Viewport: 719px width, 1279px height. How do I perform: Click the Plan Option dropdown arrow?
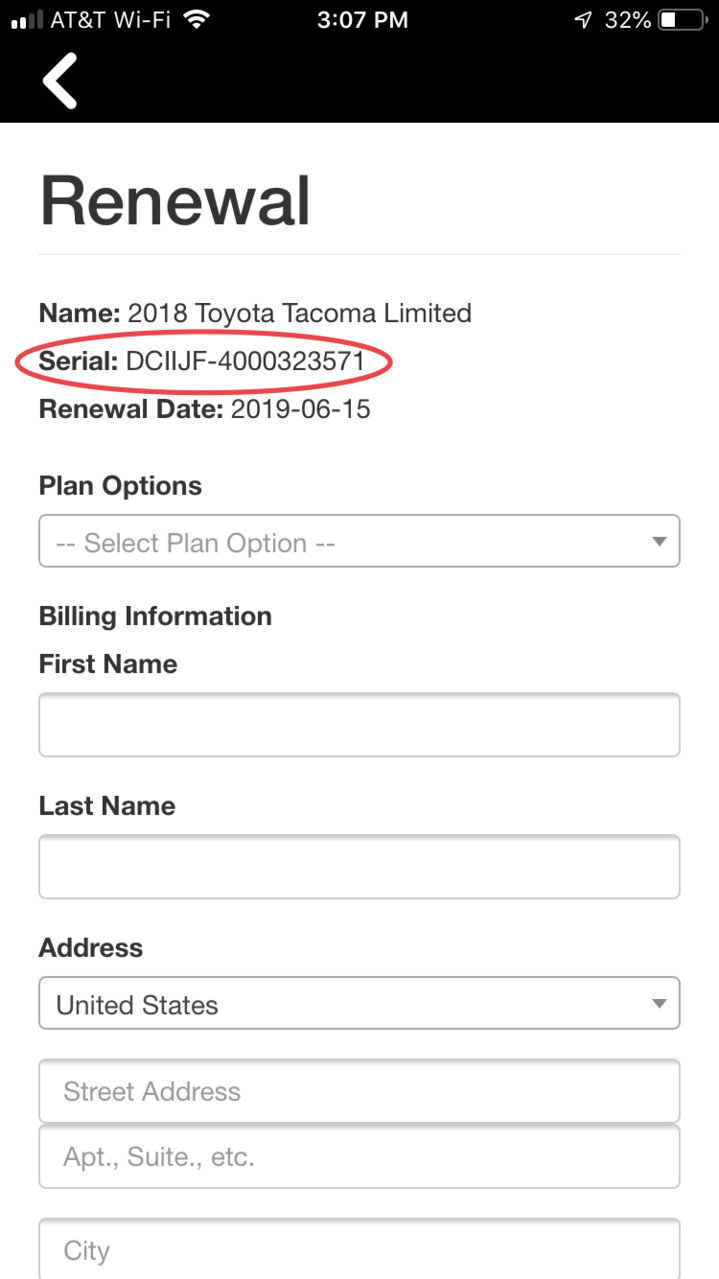[658, 542]
